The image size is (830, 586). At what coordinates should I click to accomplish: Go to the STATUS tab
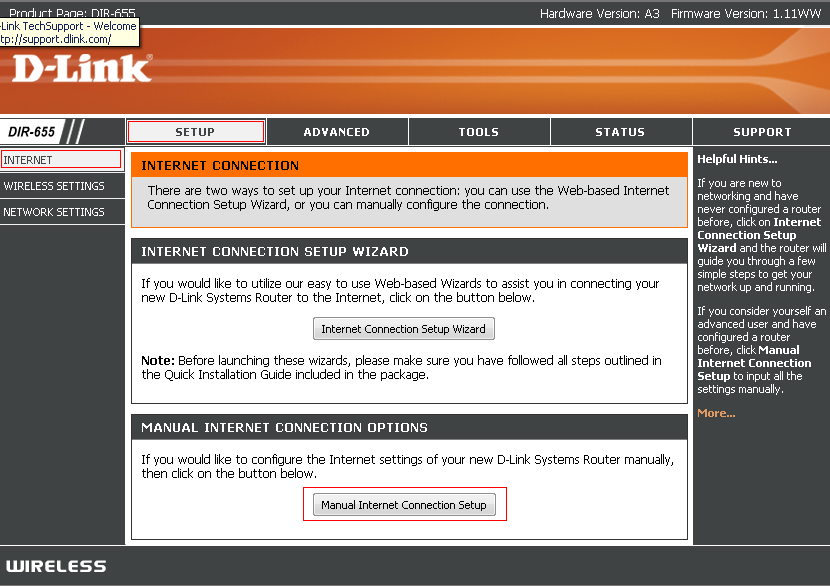620,132
